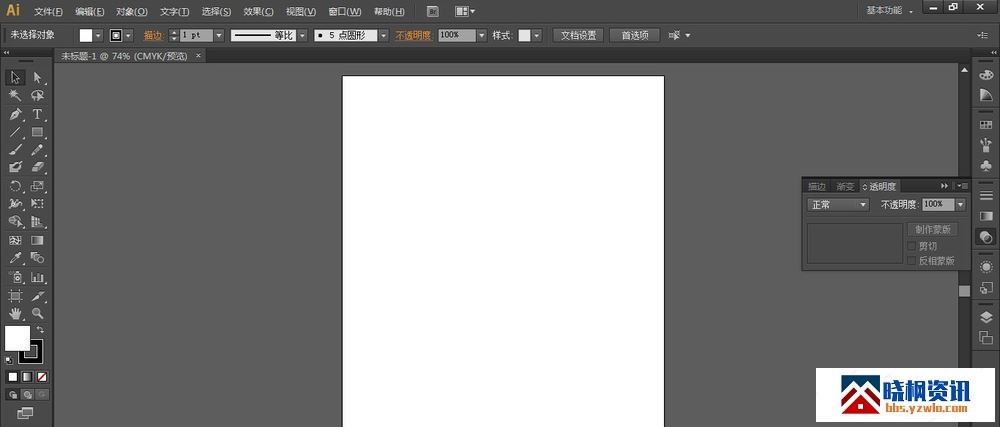Click the 首选项 button
1000x427 pixels.
point(635,36)
